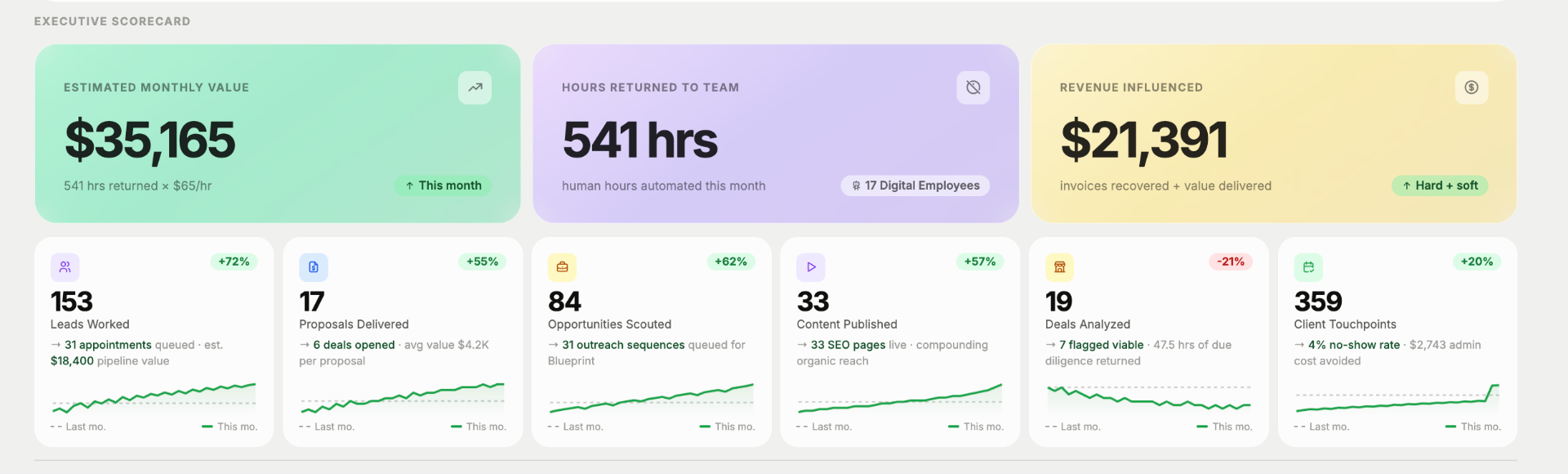Click 'Last mo.' legend on Leads Worked card
The image size is (1568, 474).
(x=78, y=427)
